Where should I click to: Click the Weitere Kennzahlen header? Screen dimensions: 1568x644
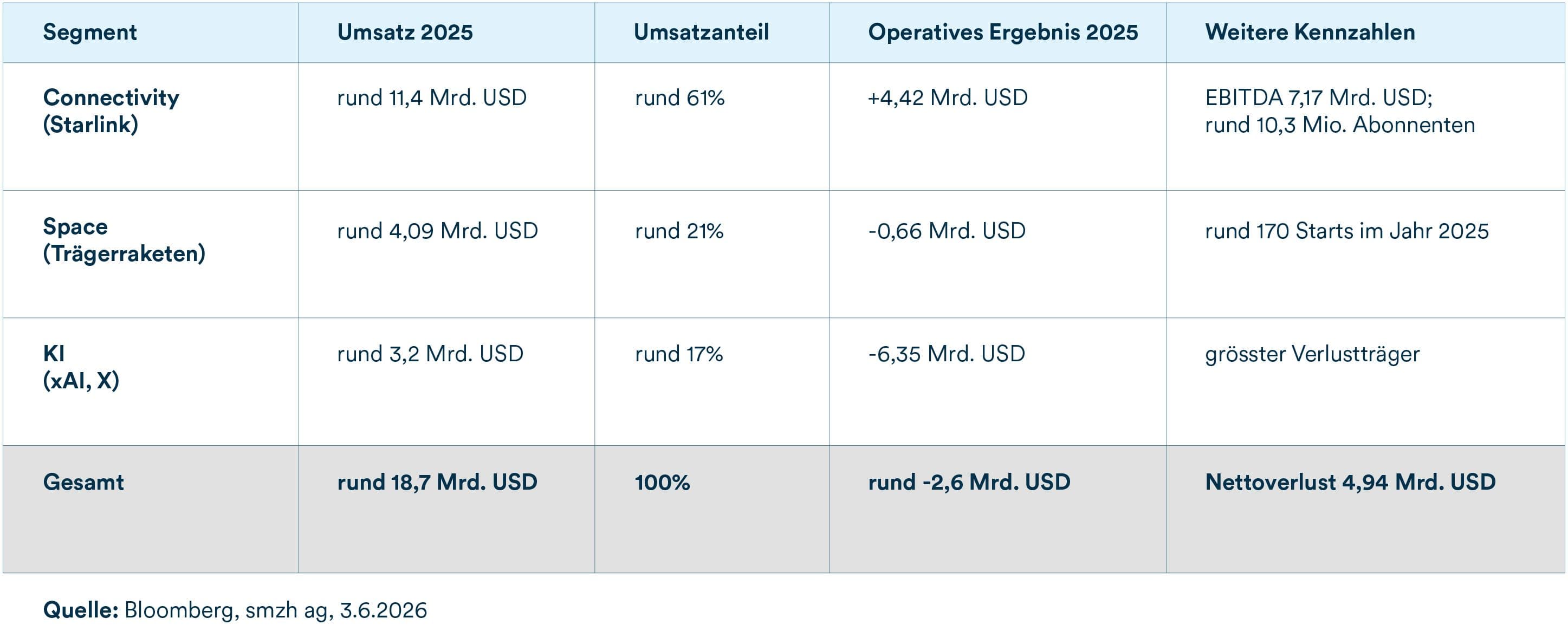[1310, 32]
